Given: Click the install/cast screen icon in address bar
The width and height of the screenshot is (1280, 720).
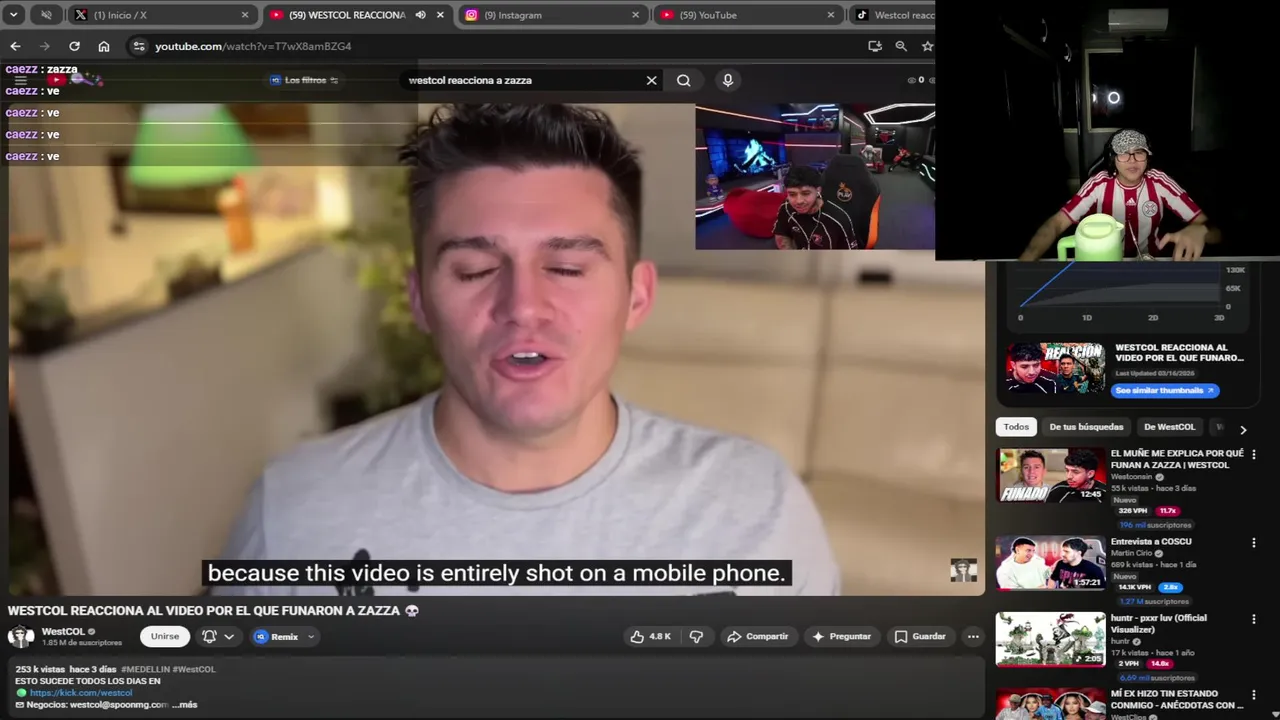Looking at the screenshot, I should (875, 46).
